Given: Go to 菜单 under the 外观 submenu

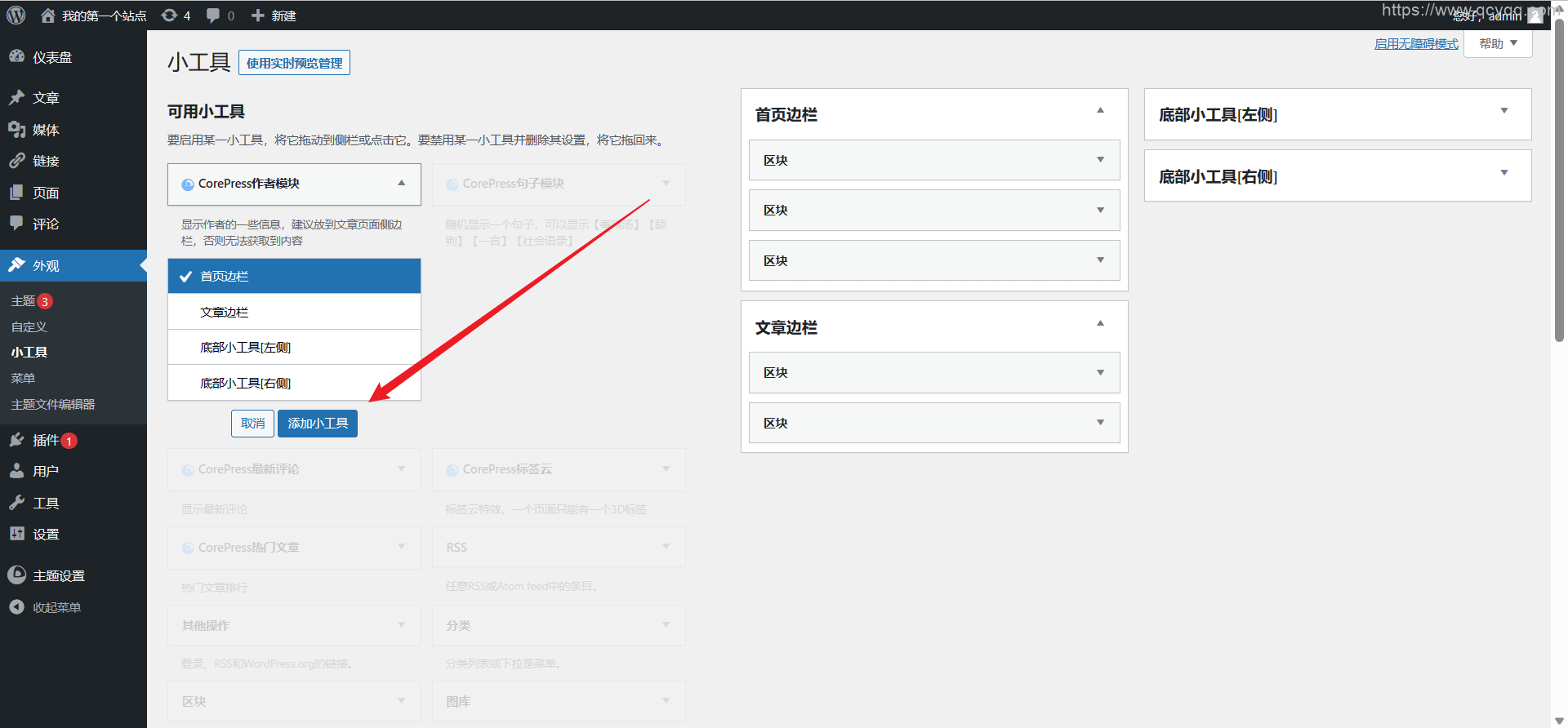Looking at the screenshot, I should [23, 378].
